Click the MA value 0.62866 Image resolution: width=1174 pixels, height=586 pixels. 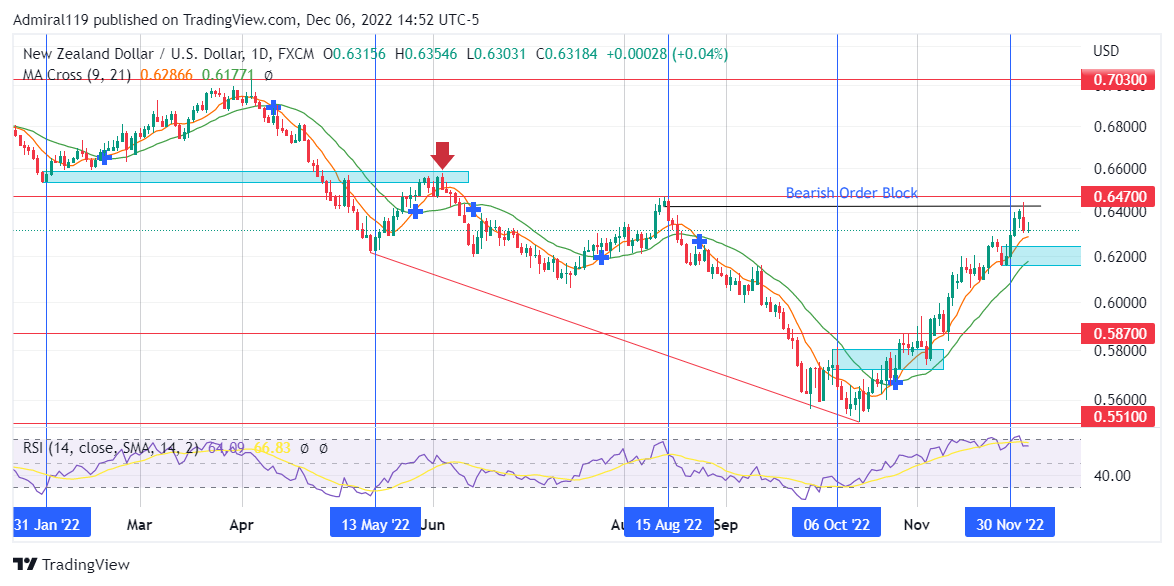165,75
